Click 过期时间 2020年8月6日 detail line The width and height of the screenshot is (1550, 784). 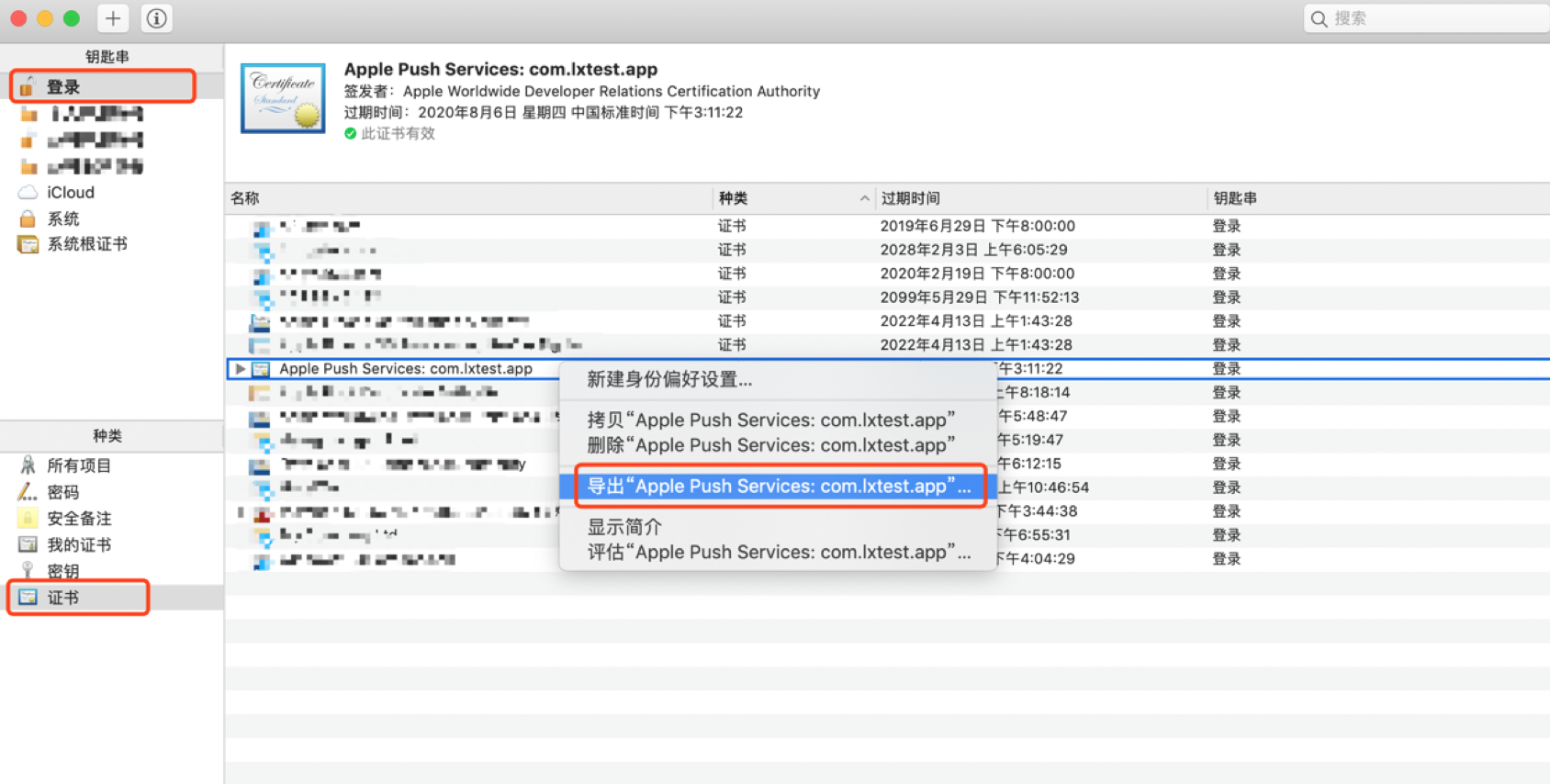point(544,112)
